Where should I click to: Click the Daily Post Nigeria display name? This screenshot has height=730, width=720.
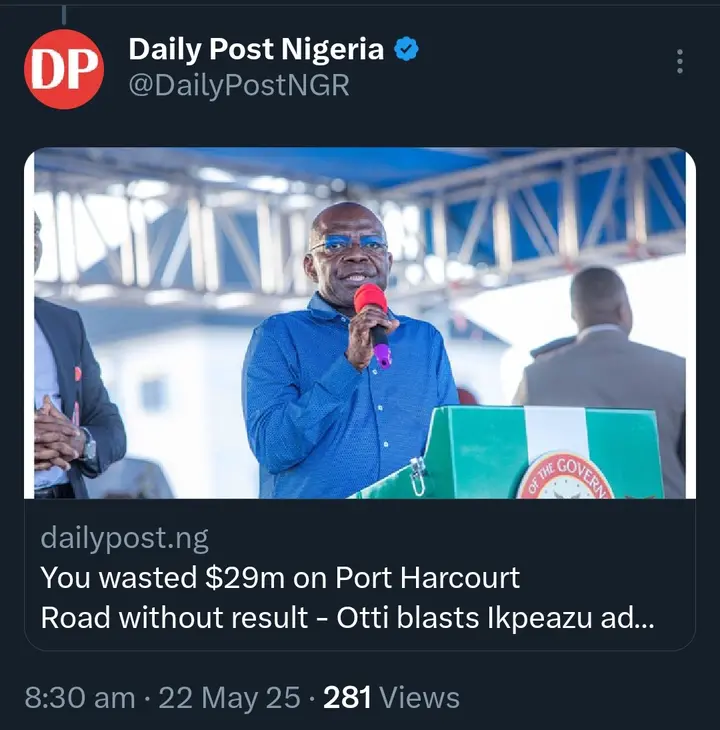(x=256, y=49)
